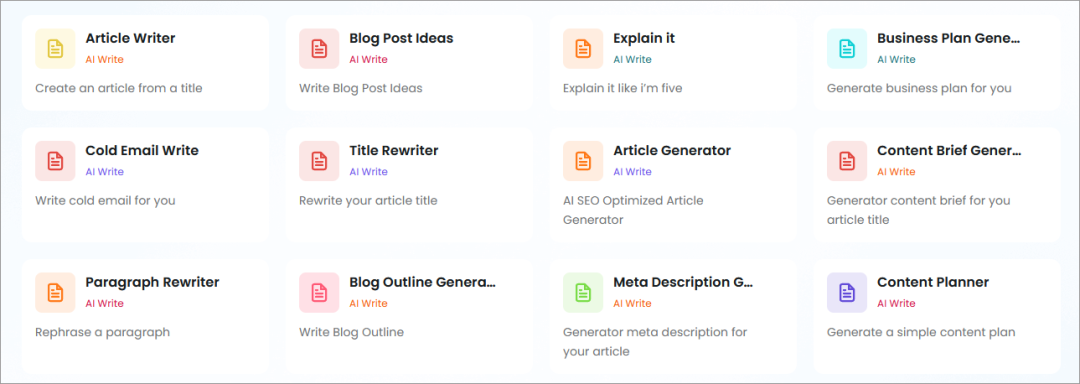
Task: Click the pink Blog Outline Generator icon
Action: 319,292
